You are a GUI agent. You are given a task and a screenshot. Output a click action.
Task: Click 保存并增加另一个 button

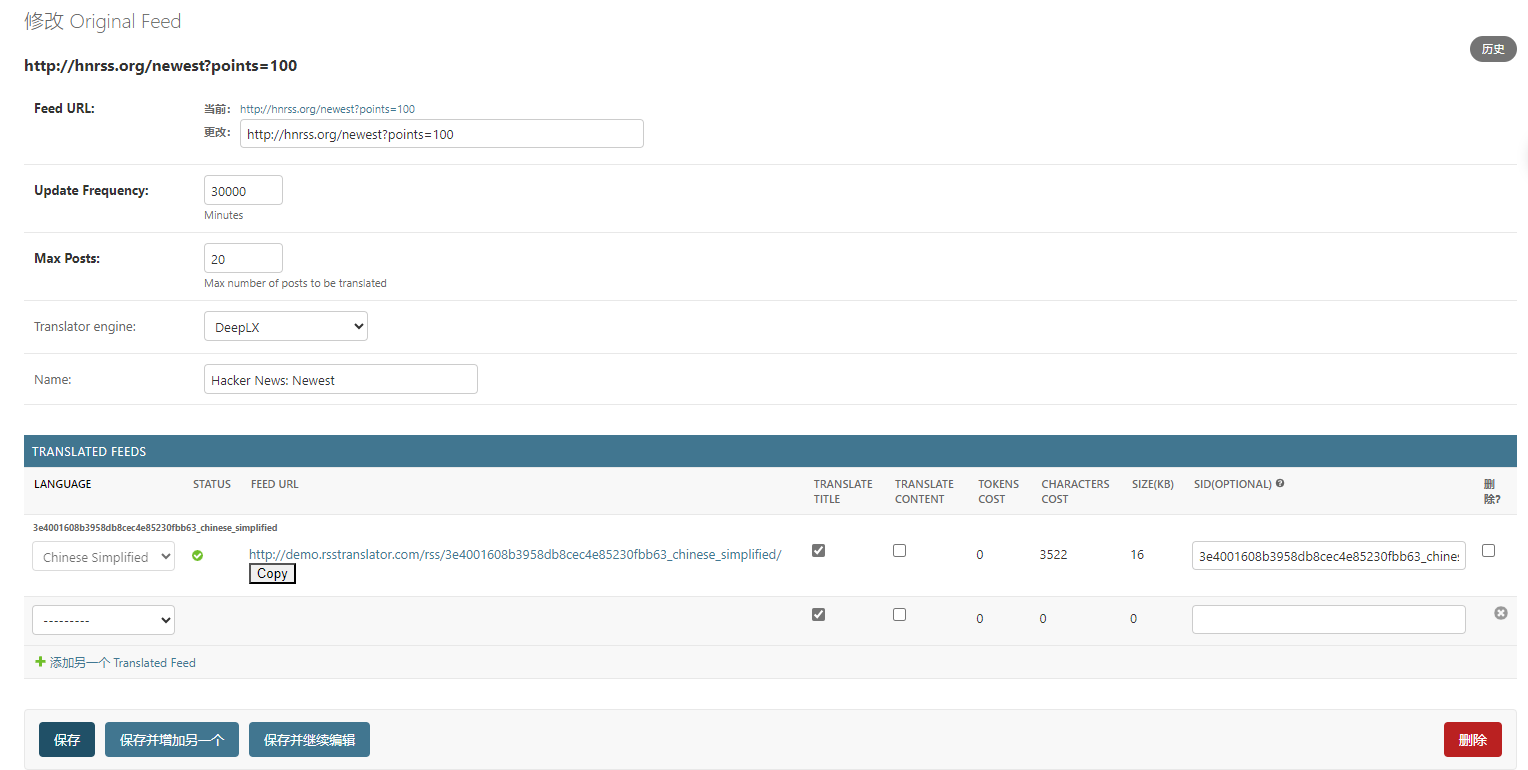pos(171,740)
